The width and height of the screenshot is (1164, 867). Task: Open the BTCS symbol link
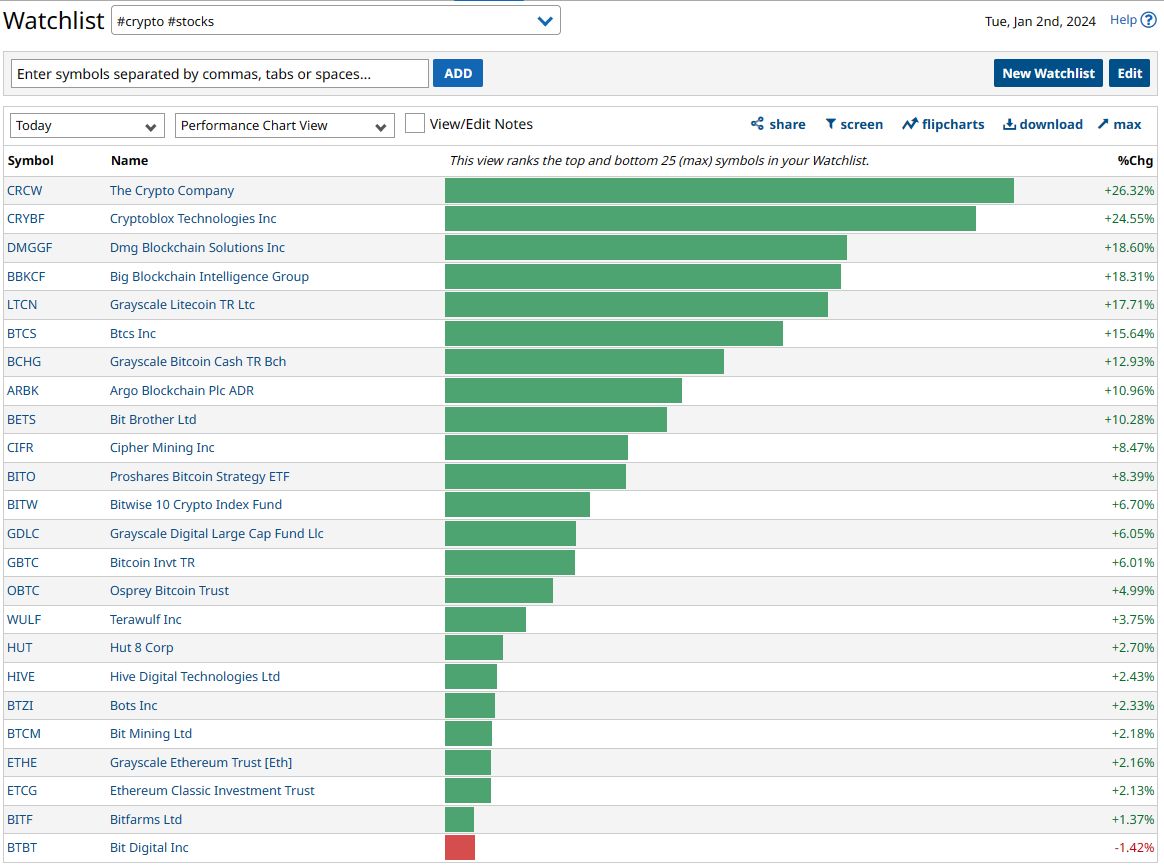point(22,334)
